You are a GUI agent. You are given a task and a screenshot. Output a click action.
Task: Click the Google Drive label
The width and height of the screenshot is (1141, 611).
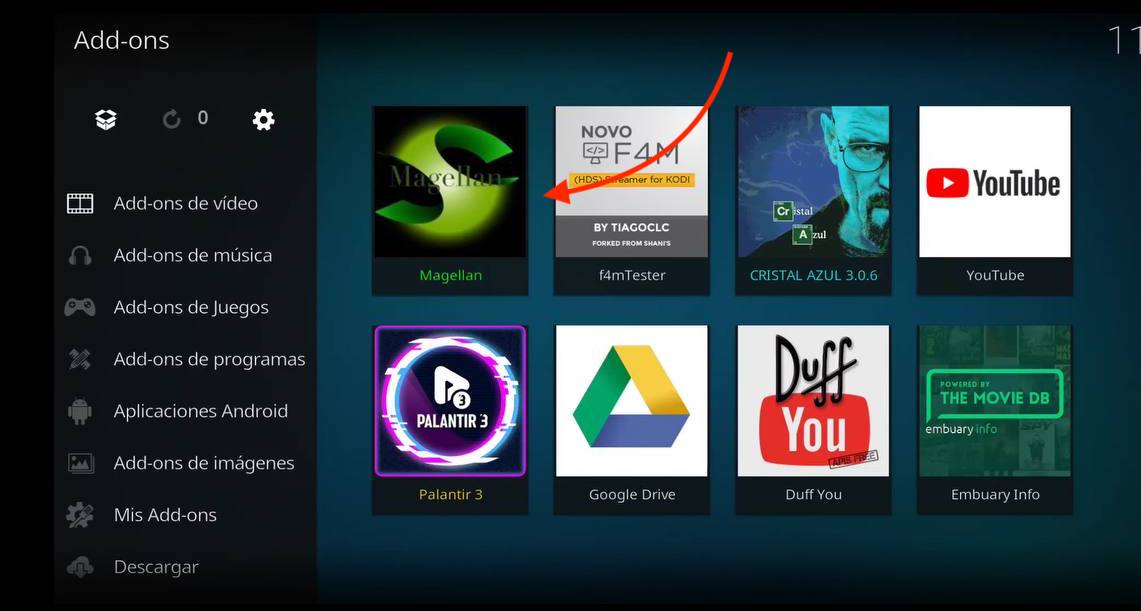point(632,495)
